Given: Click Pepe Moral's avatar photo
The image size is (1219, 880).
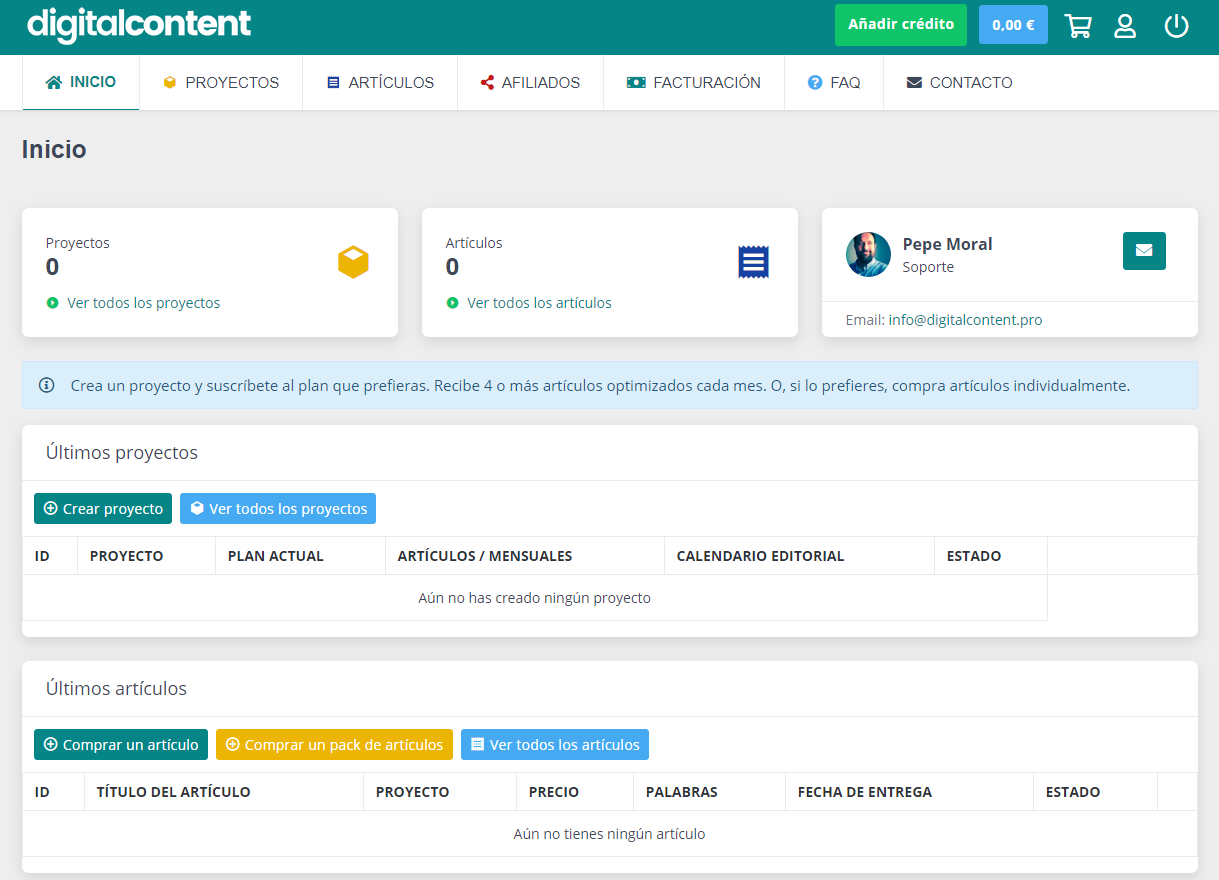Looking at the screenshot, I should (868, 255).
